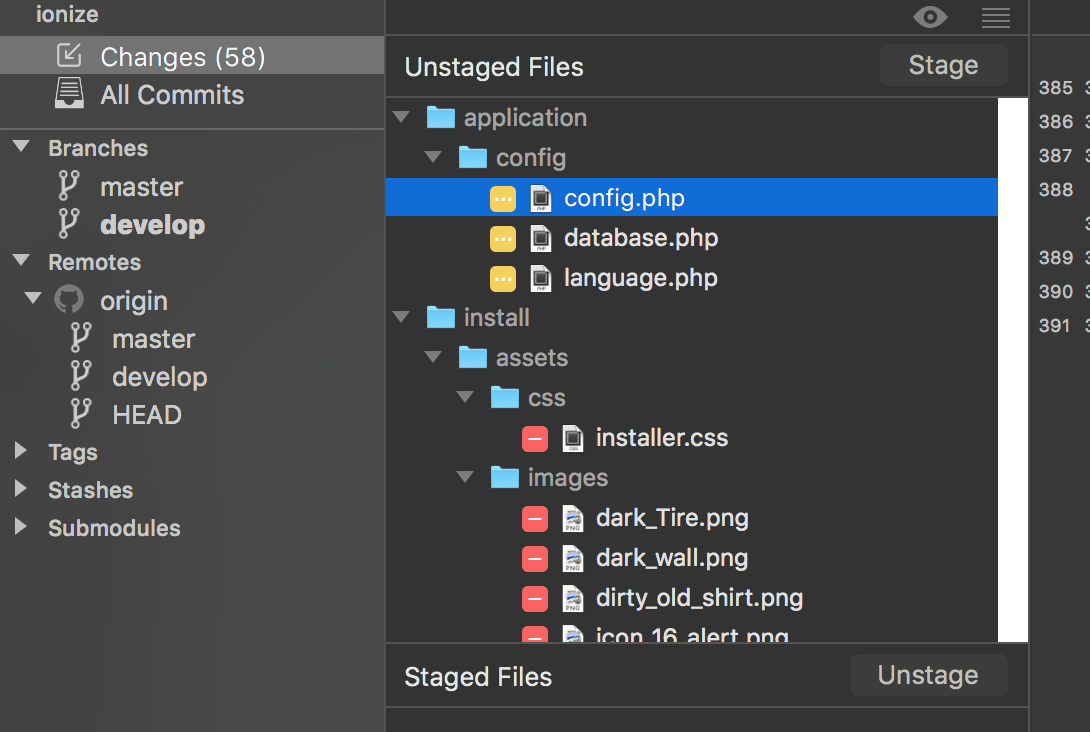Click deleted status badge for dirty_old_shirt.png
The image size is (1090, 732).
(x=535, y=599)
